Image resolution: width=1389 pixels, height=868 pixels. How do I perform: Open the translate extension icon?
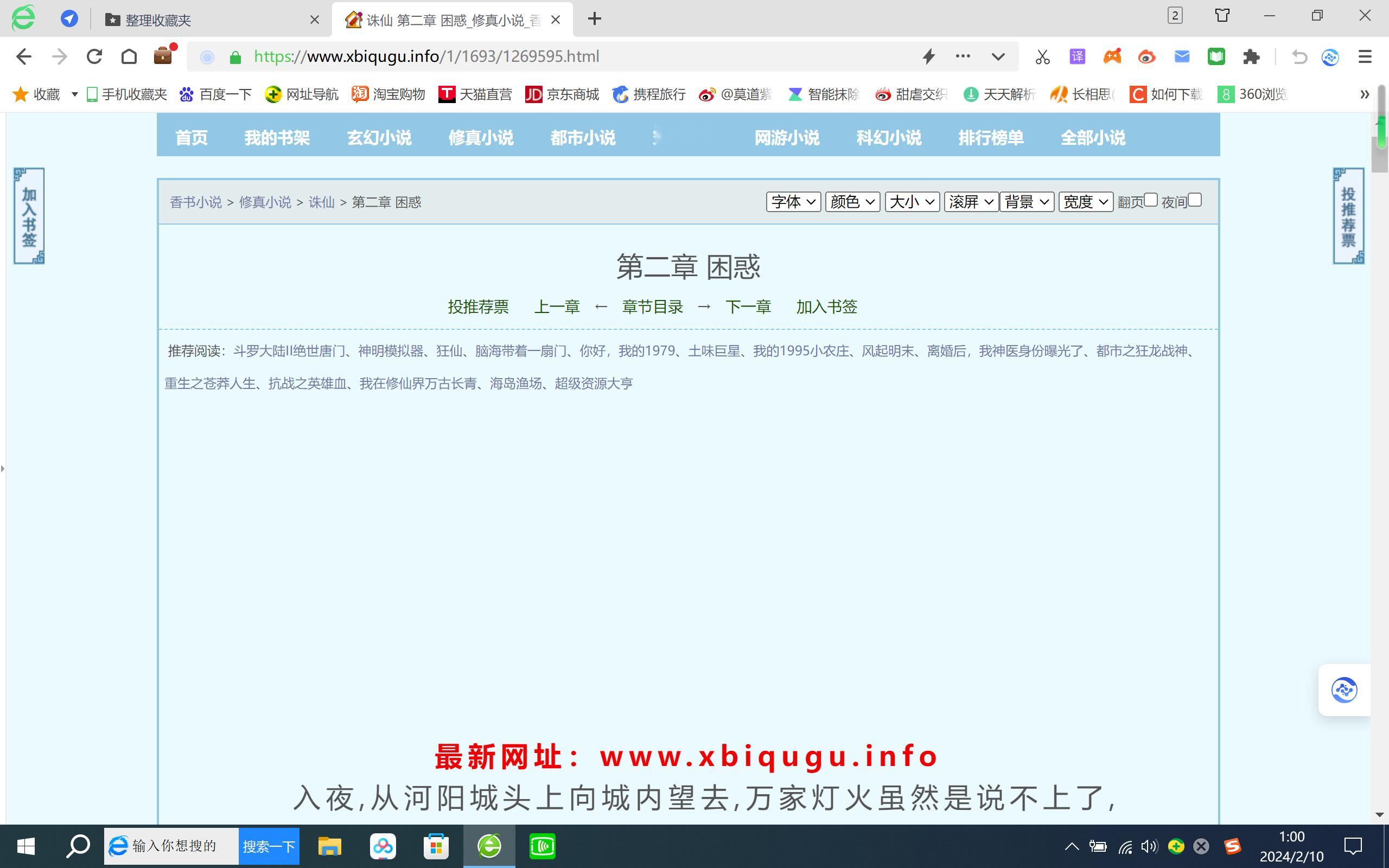coord(1078,56)
